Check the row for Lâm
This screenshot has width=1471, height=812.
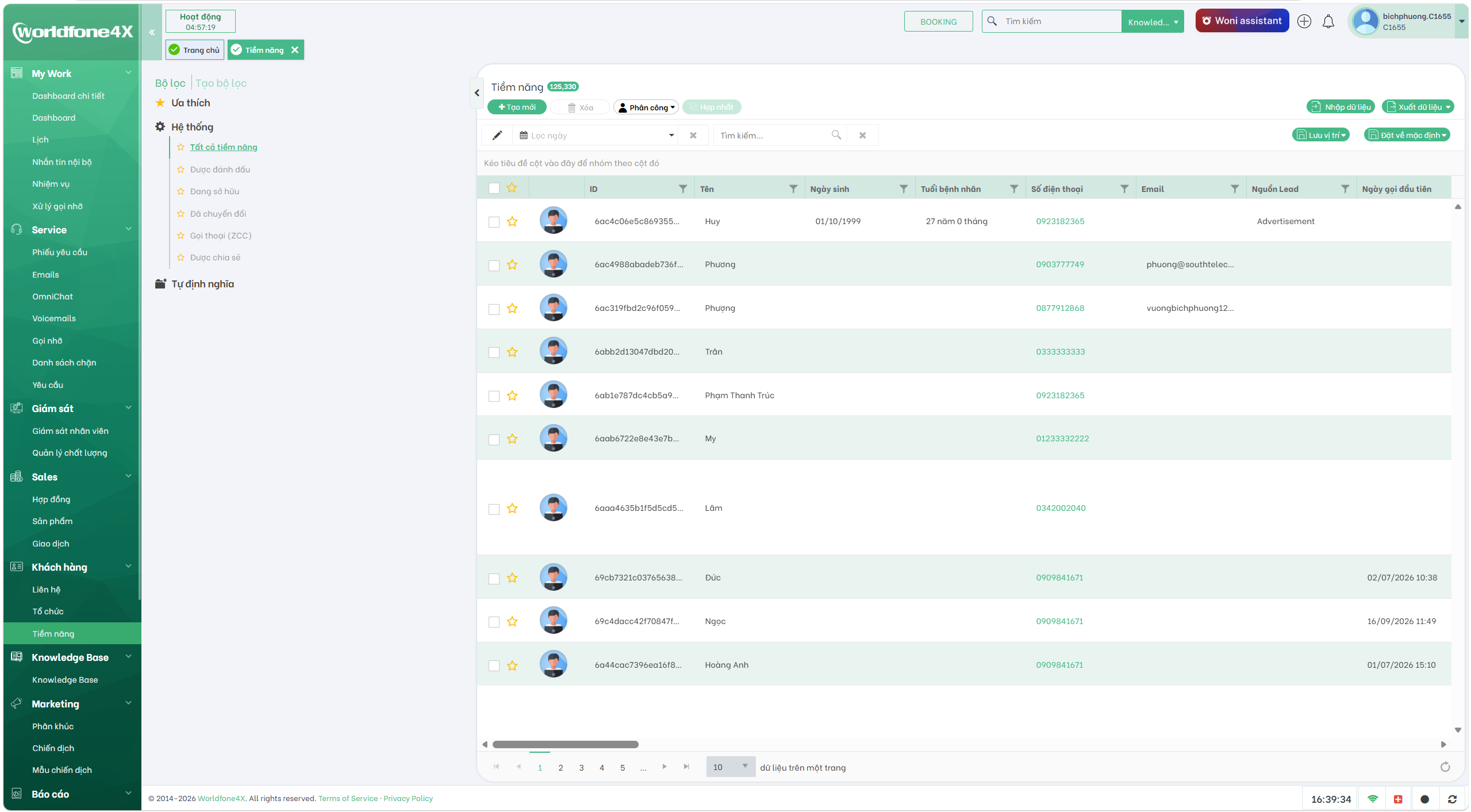tap(494, 509)
